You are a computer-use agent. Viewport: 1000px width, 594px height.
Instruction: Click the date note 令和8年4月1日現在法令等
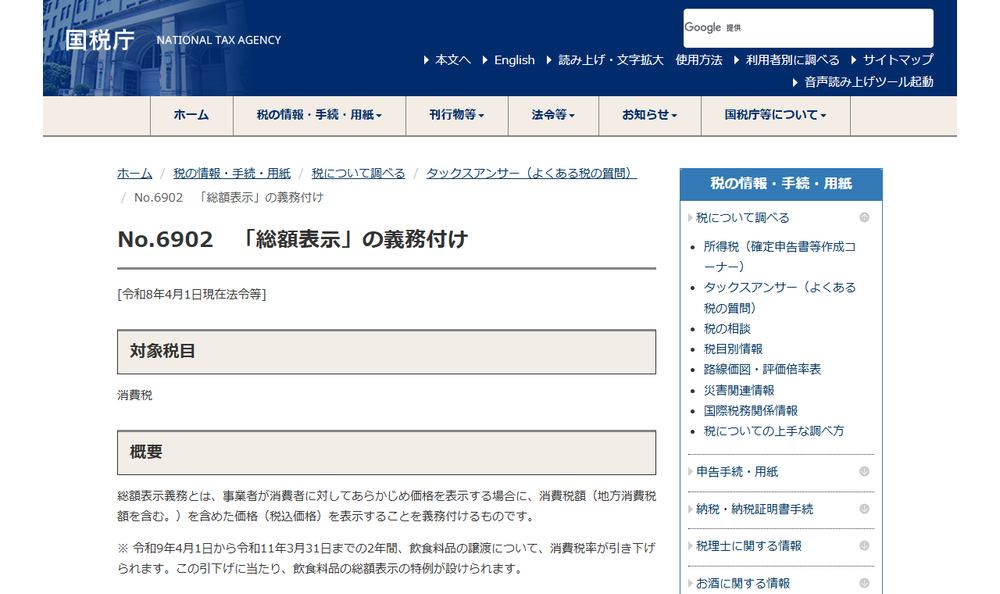pyautogui.click(x=192, y=294)
